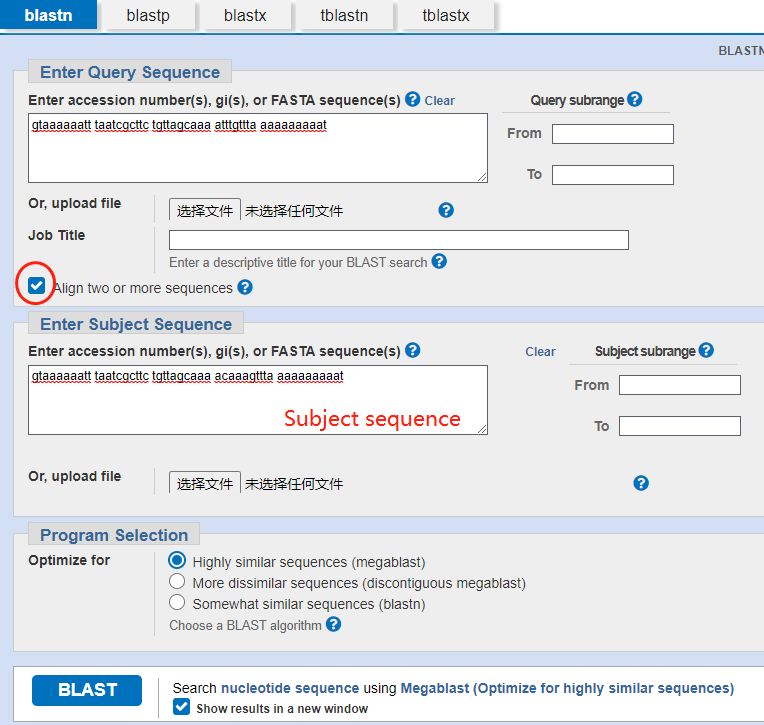Viewport: 764px width, 725px height.
Task: Click 'Program Selection' section heading
Action: click(x=114, y=535)
